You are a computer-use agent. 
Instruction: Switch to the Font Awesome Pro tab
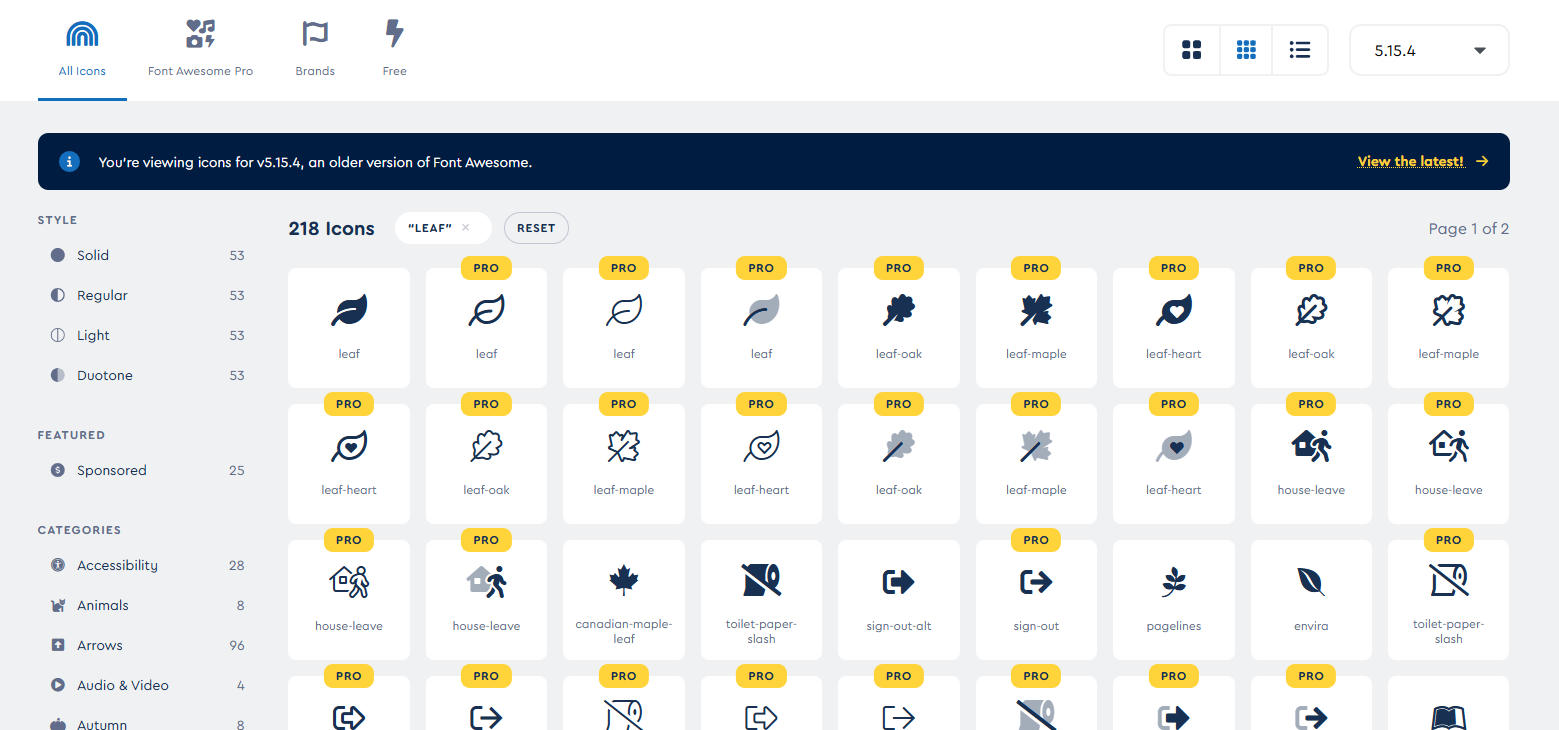(200, 49)
